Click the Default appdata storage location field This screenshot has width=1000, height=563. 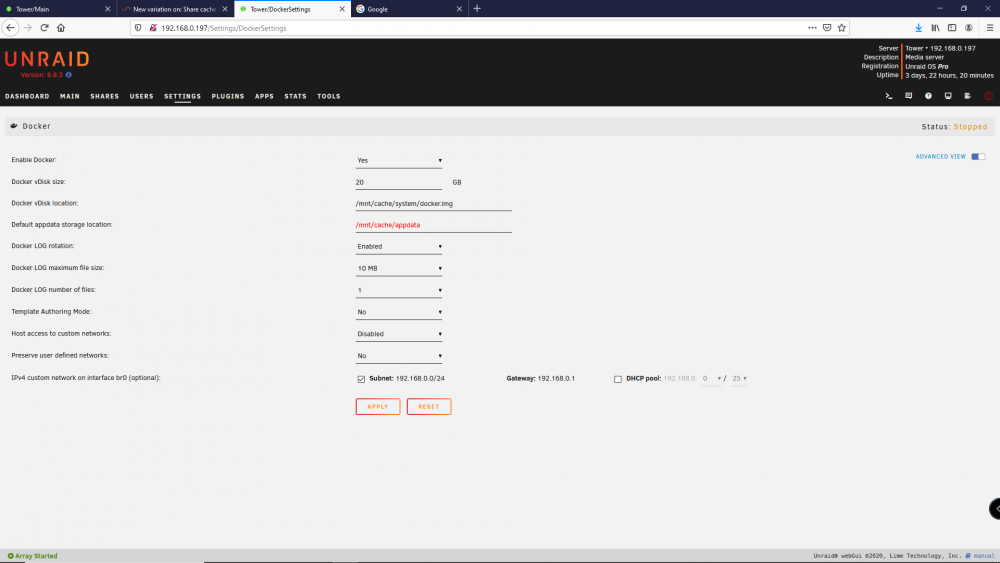point(434,225)
